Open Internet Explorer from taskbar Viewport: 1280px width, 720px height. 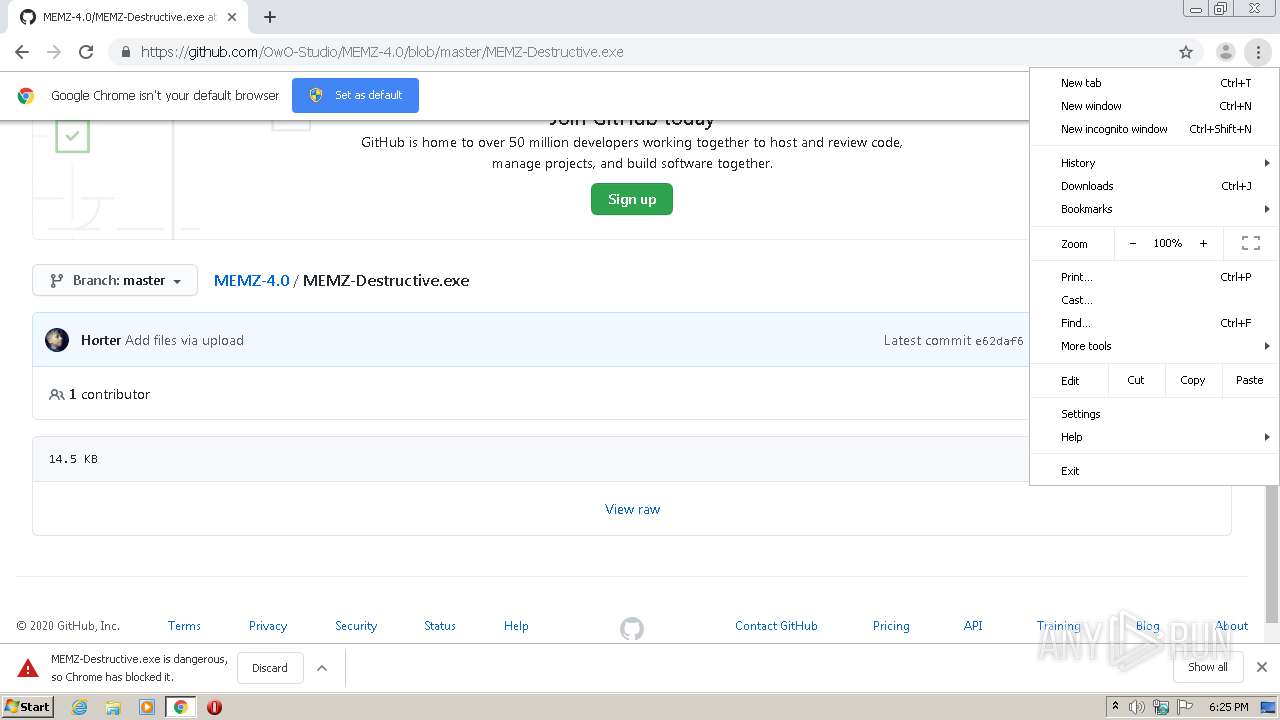(x=79, y=707)
